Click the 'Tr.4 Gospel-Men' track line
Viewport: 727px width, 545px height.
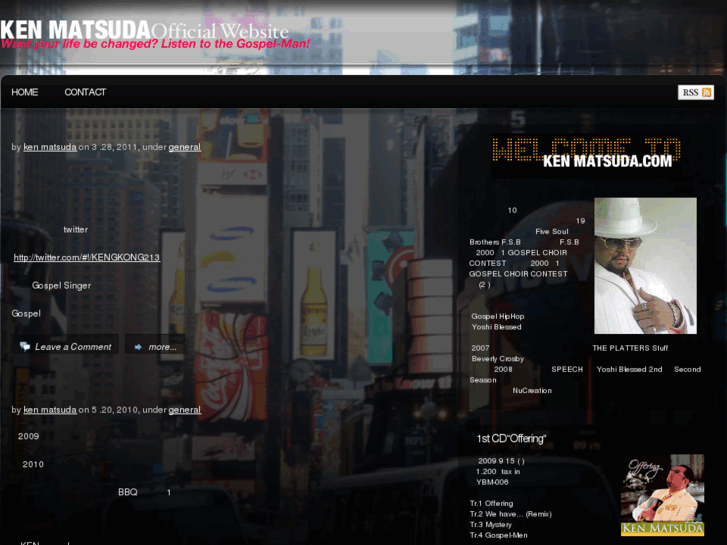498,536
